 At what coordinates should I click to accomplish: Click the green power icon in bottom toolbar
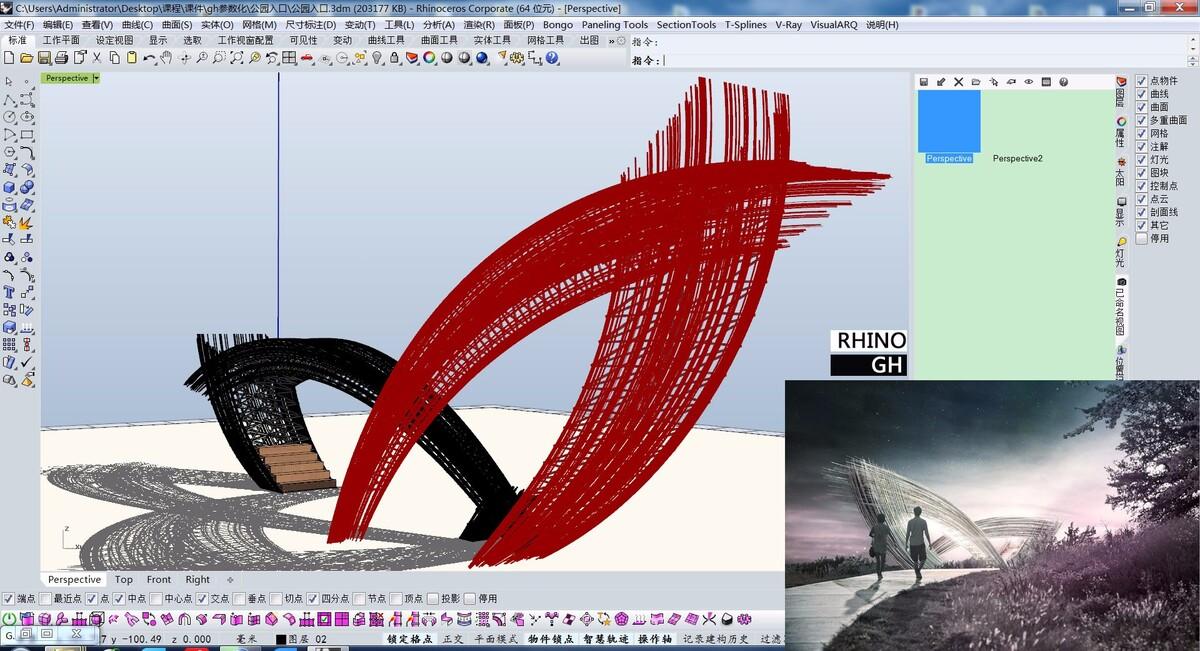[9, 619]
